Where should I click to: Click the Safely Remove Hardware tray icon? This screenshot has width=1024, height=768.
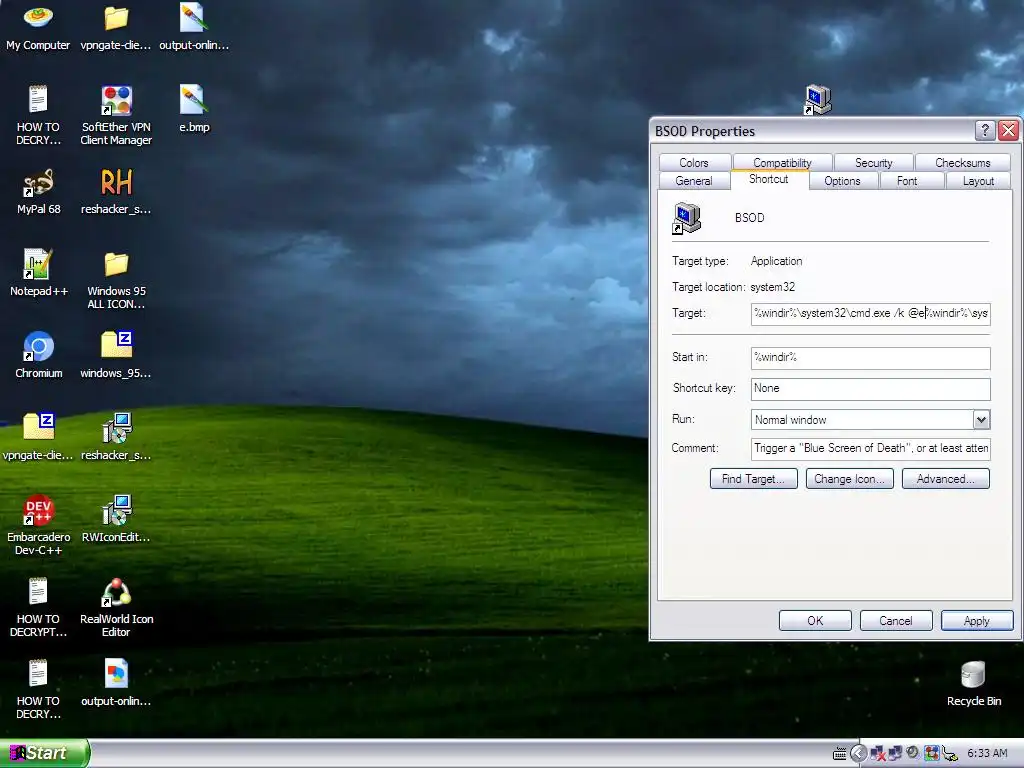click(949, 754)
